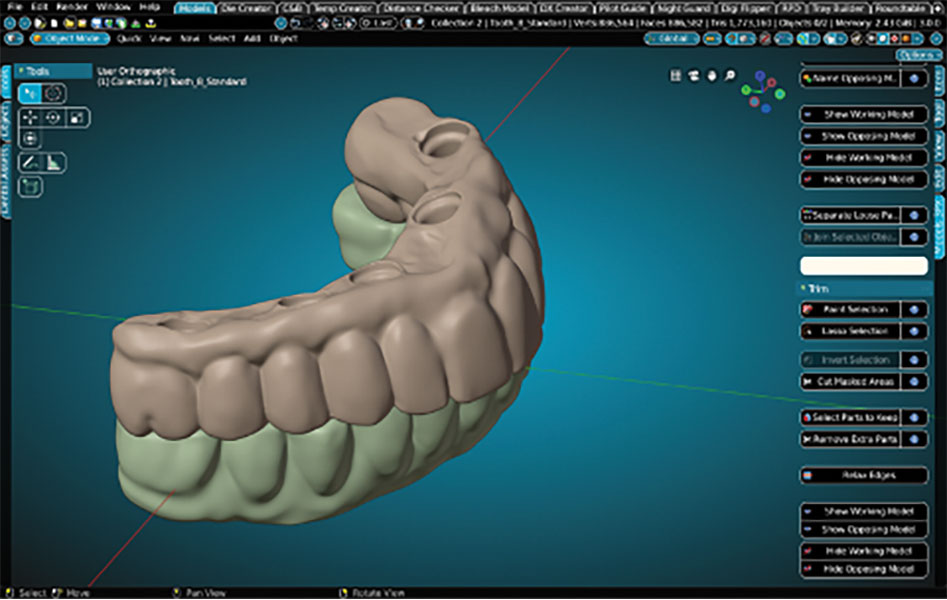Open the Object Mode dropdown
This screenshot has width=947, height=600.
pyautogui.click(x=70, y=38)
